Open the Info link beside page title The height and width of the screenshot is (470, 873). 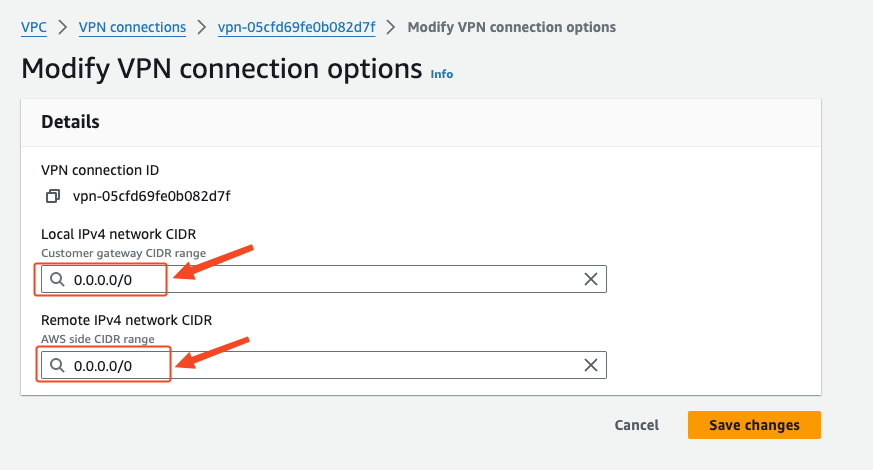click(x=442, y=74)
